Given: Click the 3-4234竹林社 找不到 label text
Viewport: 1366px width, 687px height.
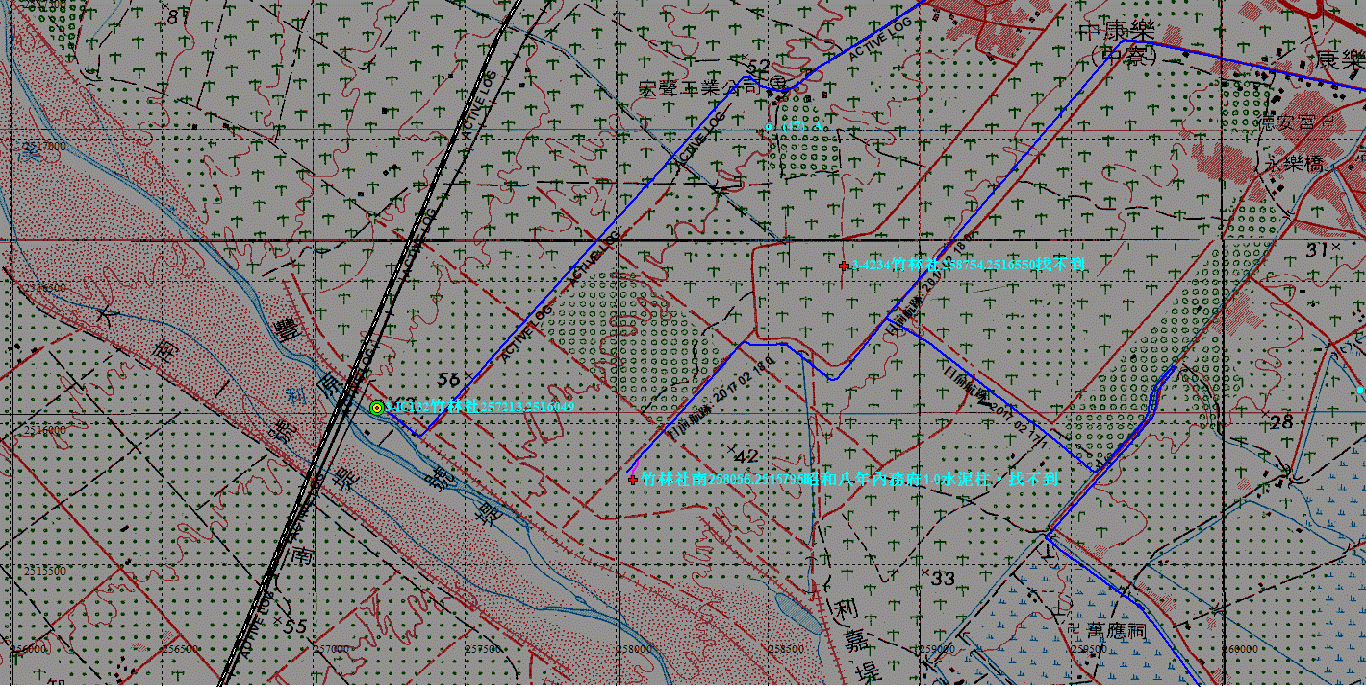Looking at the screenshot, I should 970,266.
